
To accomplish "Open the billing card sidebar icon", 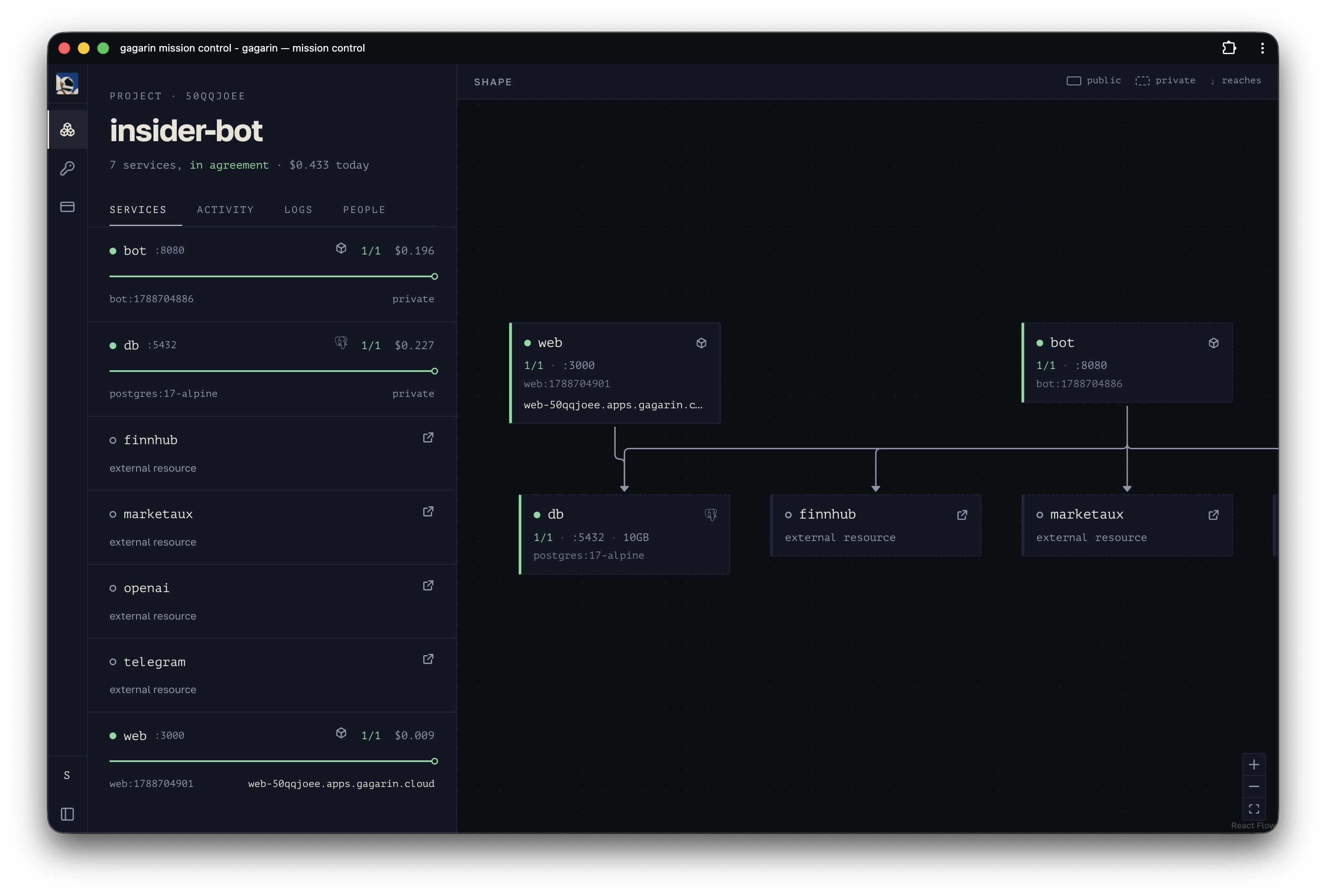I will [67, 207].
